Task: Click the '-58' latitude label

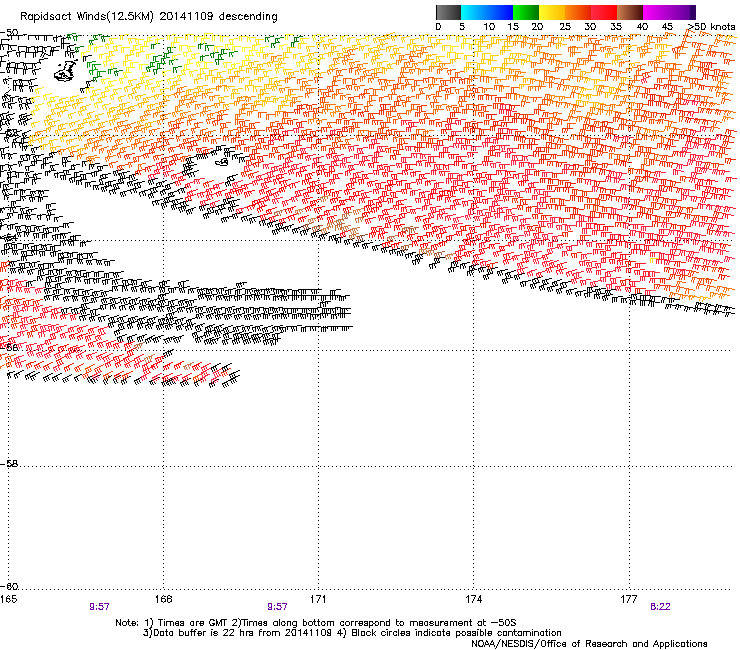Action: 9,464
